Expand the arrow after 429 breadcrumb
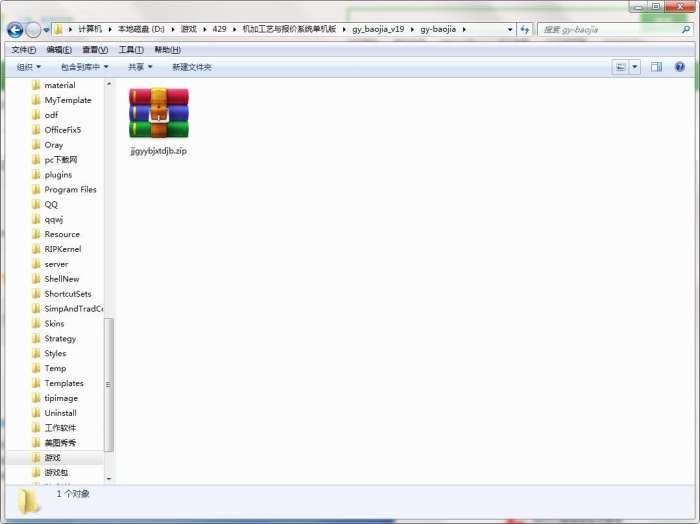 pos(234,29)
